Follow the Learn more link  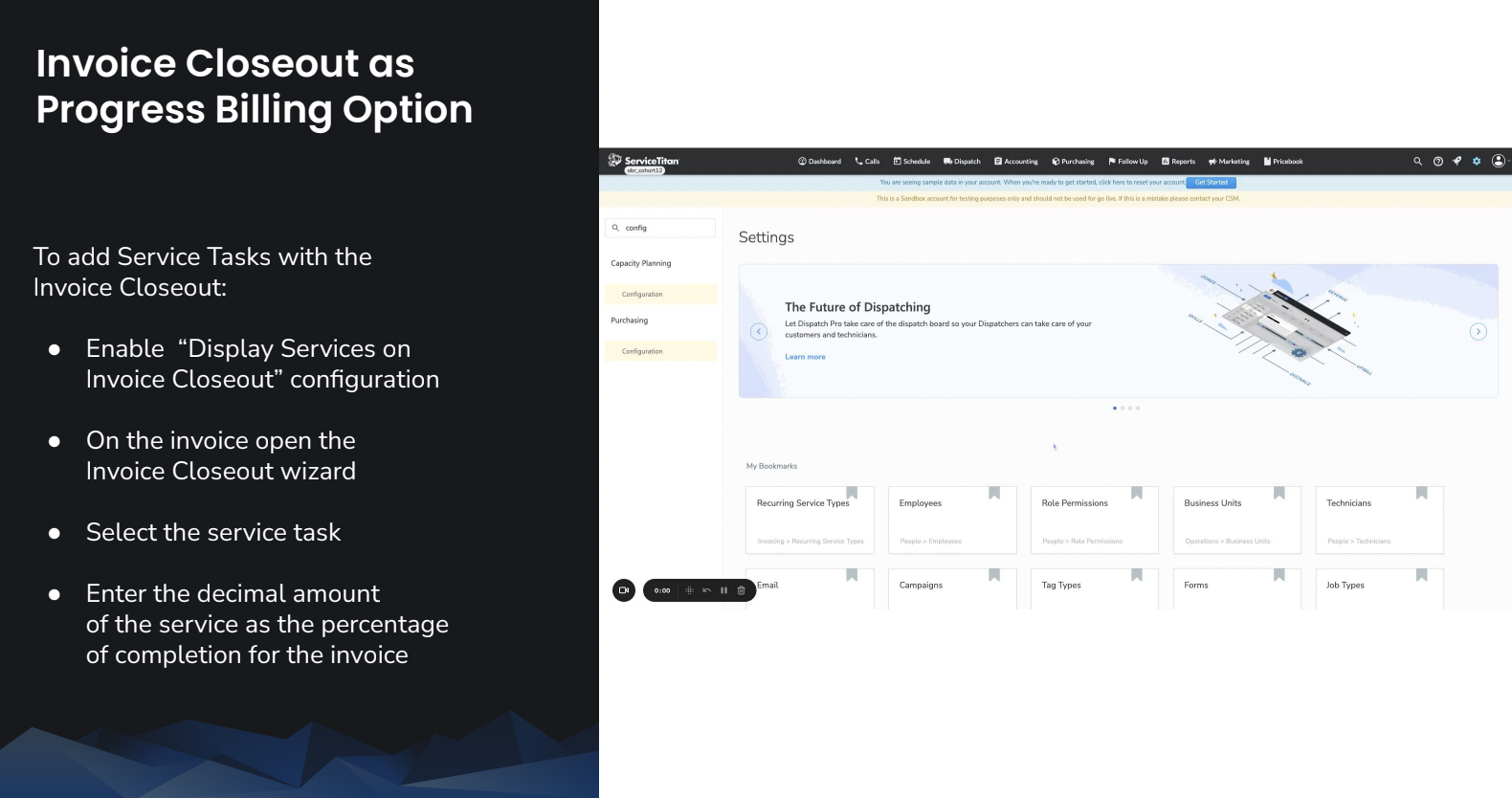point(805,357)
